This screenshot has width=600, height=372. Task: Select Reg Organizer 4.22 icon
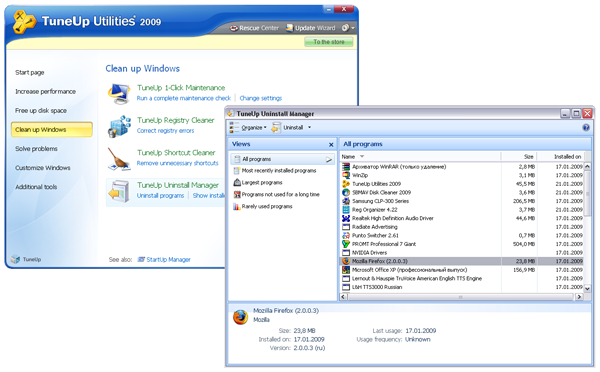click(346, 210)
